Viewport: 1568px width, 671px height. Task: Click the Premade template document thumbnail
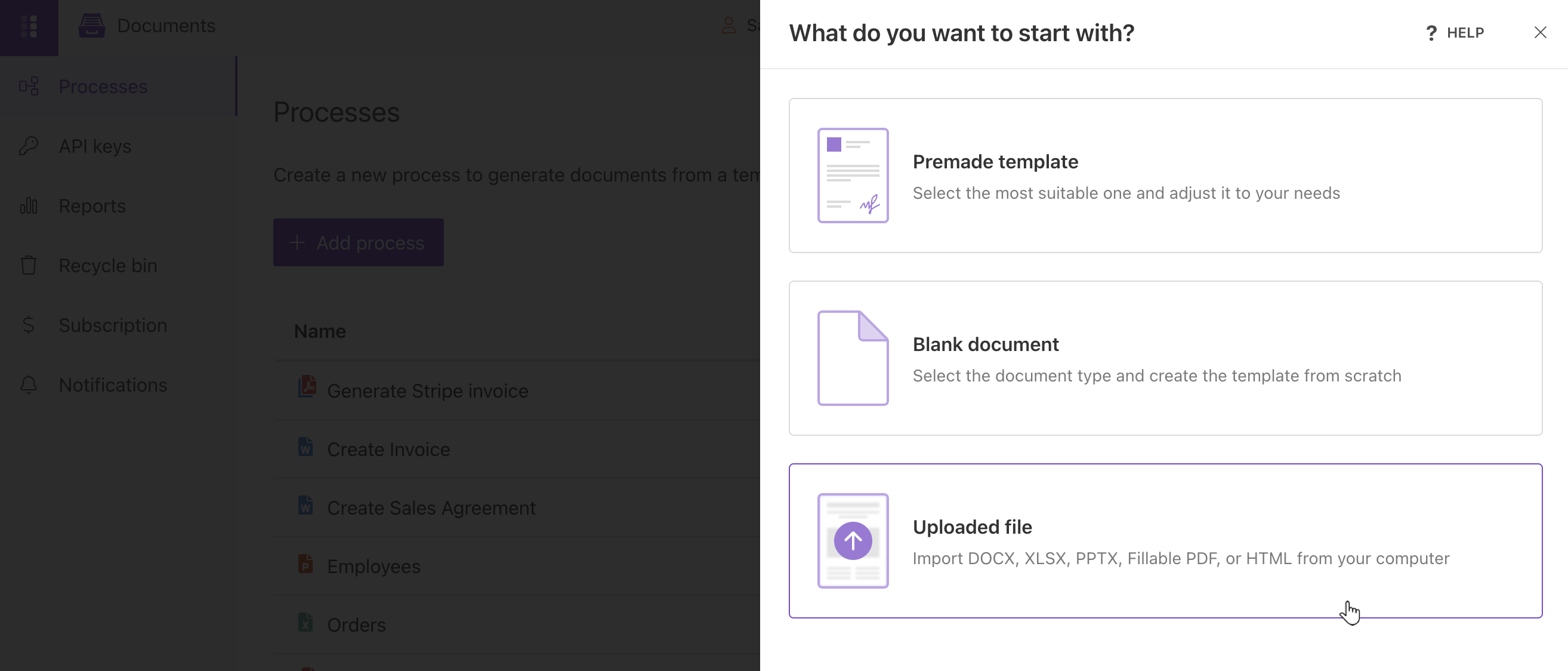[853, 176]
